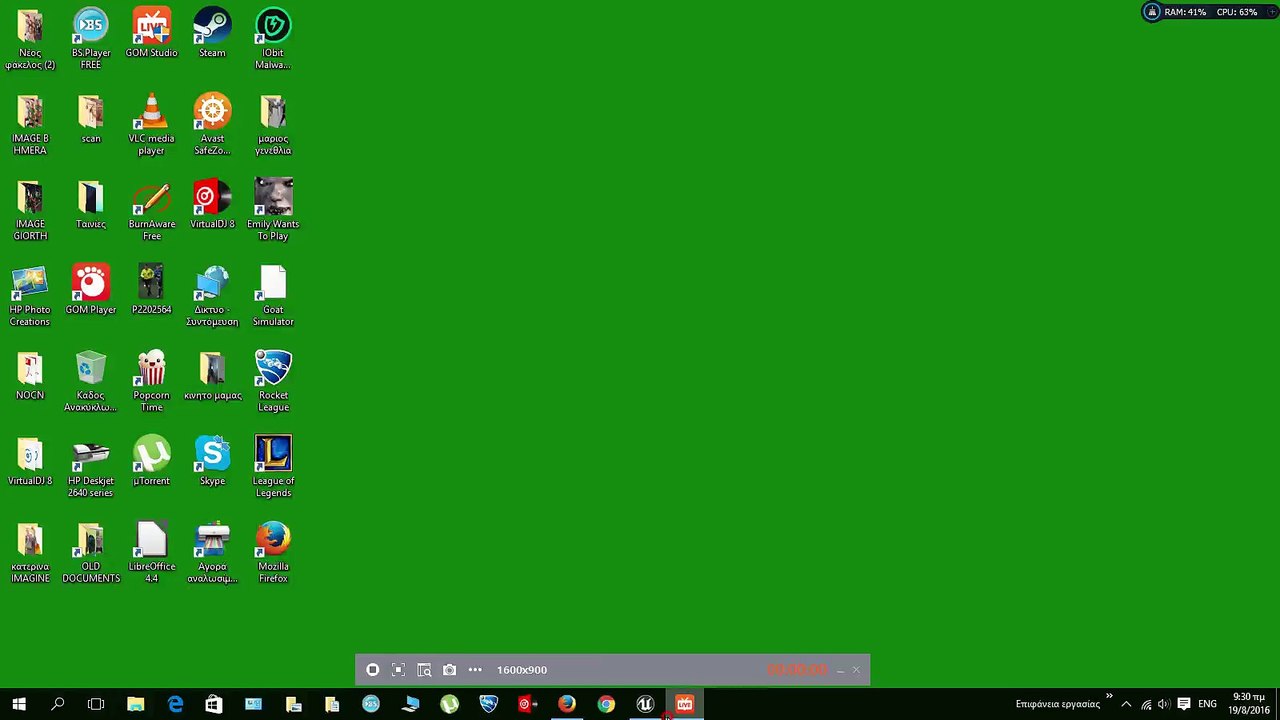Screen dimensions: 1280x720
Task: Select the κατερινα IMAGINE folder
Action: [x=30, y=552]
